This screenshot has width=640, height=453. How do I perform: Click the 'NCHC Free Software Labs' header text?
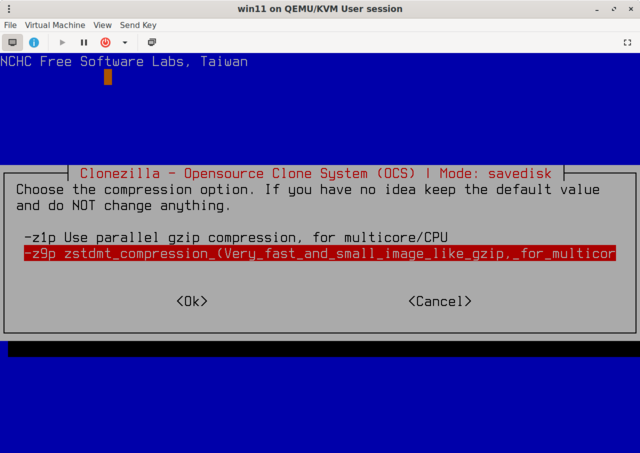(x=124, y=61)
